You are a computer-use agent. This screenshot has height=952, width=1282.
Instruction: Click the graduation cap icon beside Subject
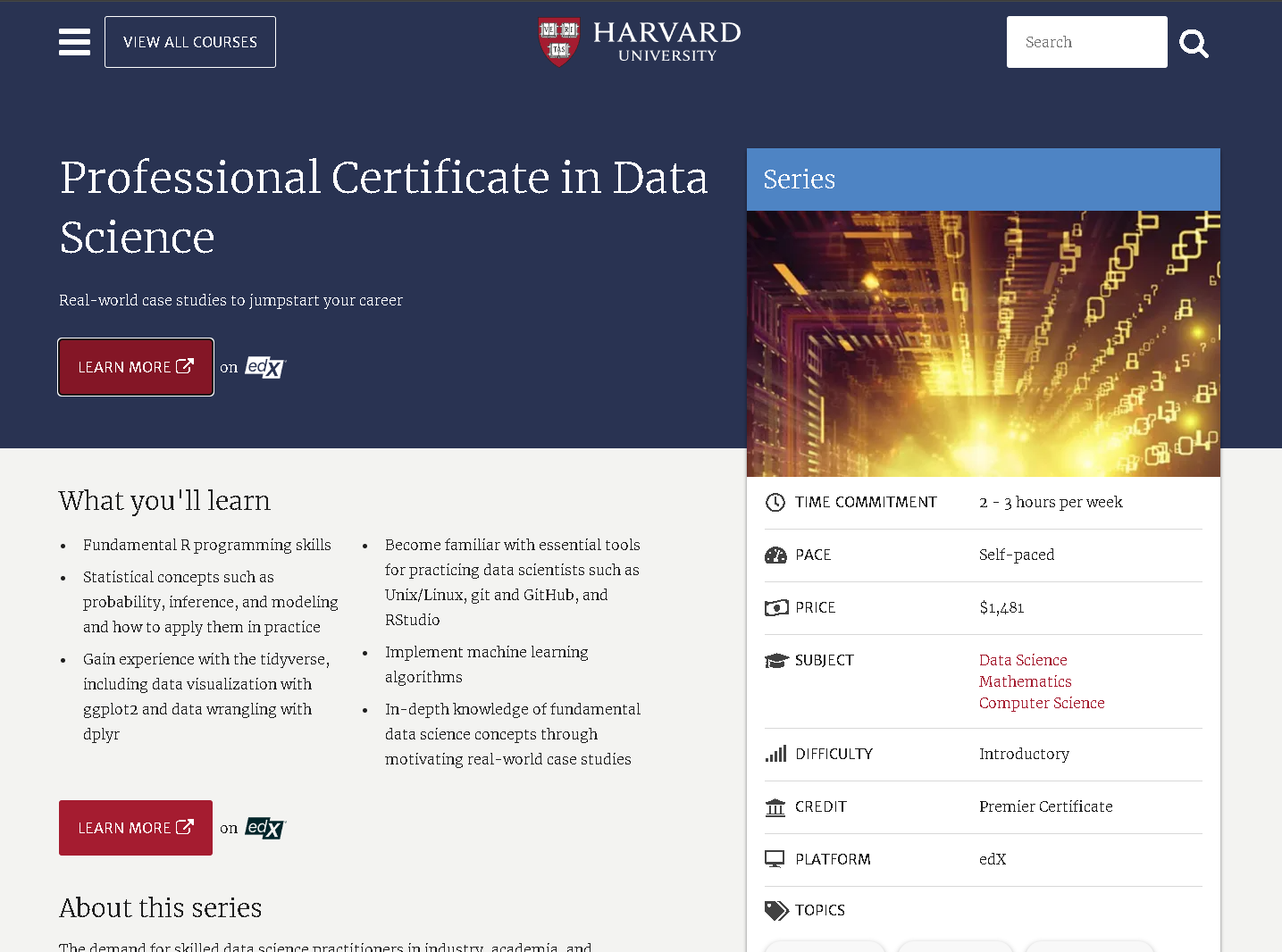pos(776,660)
